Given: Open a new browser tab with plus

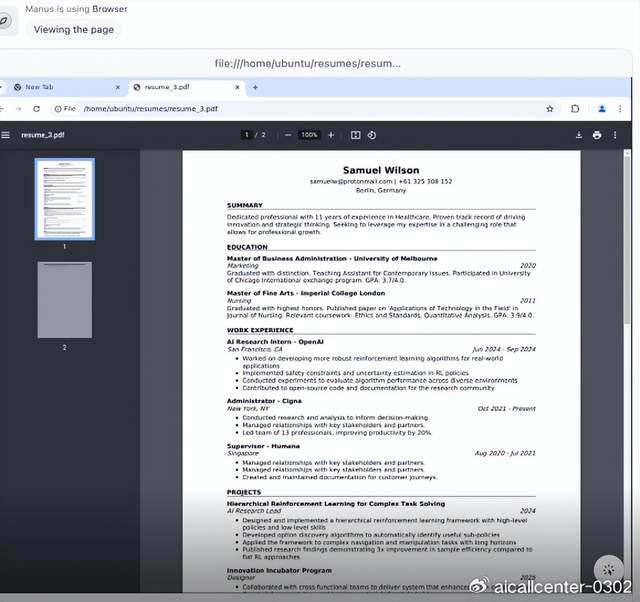Looking at the screenshot, I should [255, 87].
